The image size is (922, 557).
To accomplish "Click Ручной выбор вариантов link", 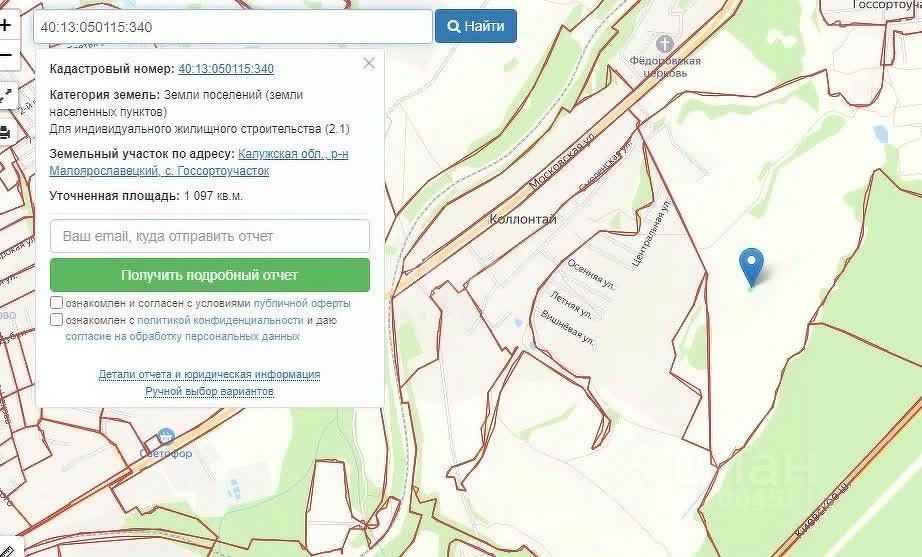I will click(x=209, y=391).
